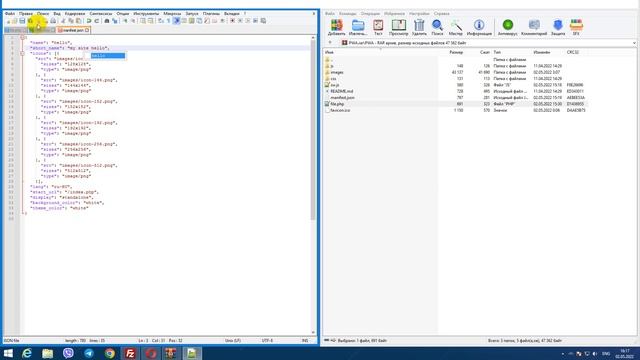Screen dimensions: 640x360
Task: Open Viber from taskbar
Action: click(x=68, y=353)
